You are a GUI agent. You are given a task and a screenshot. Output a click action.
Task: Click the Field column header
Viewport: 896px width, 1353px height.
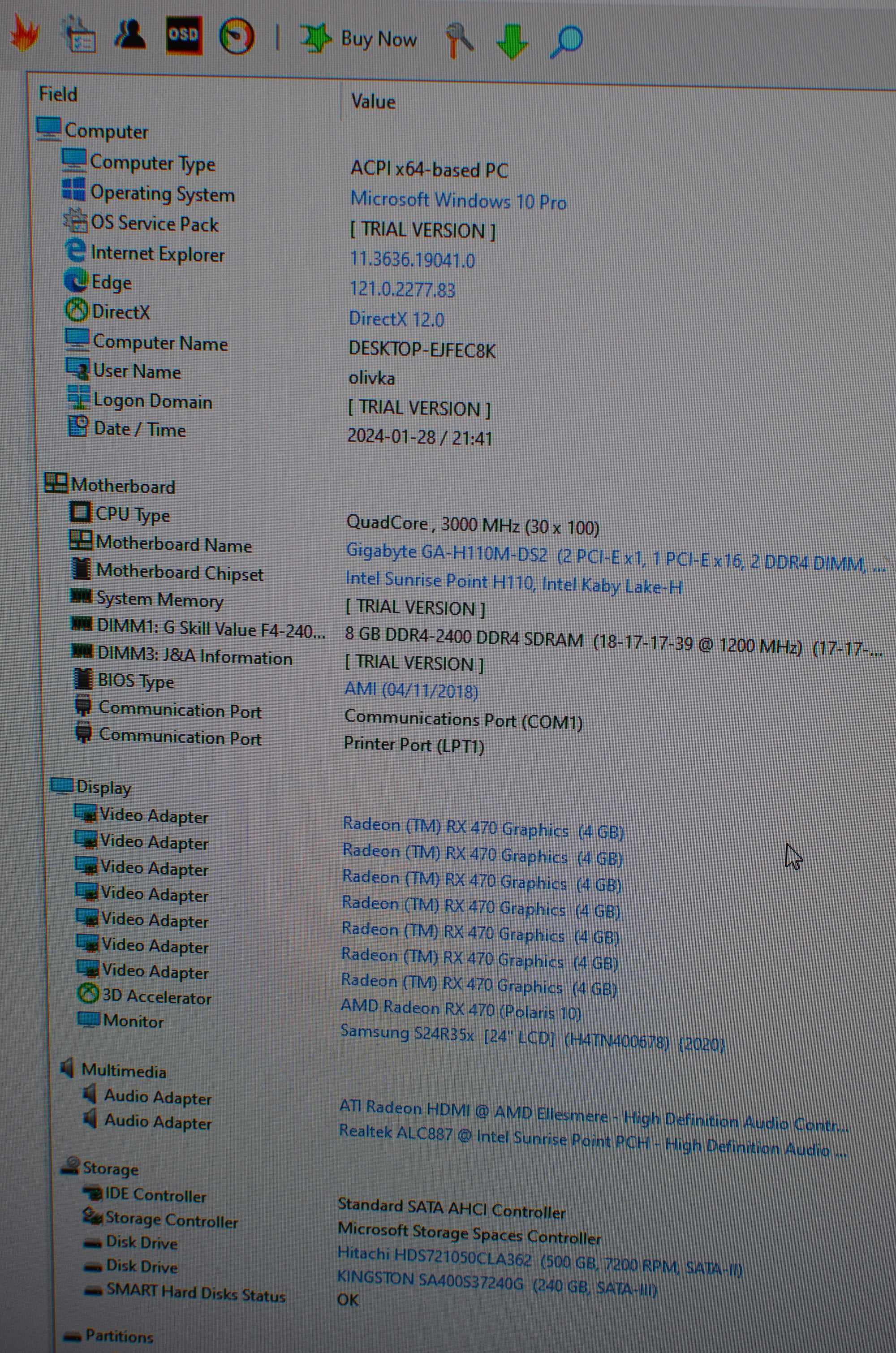pyautogui.click(x=58, y=94)
